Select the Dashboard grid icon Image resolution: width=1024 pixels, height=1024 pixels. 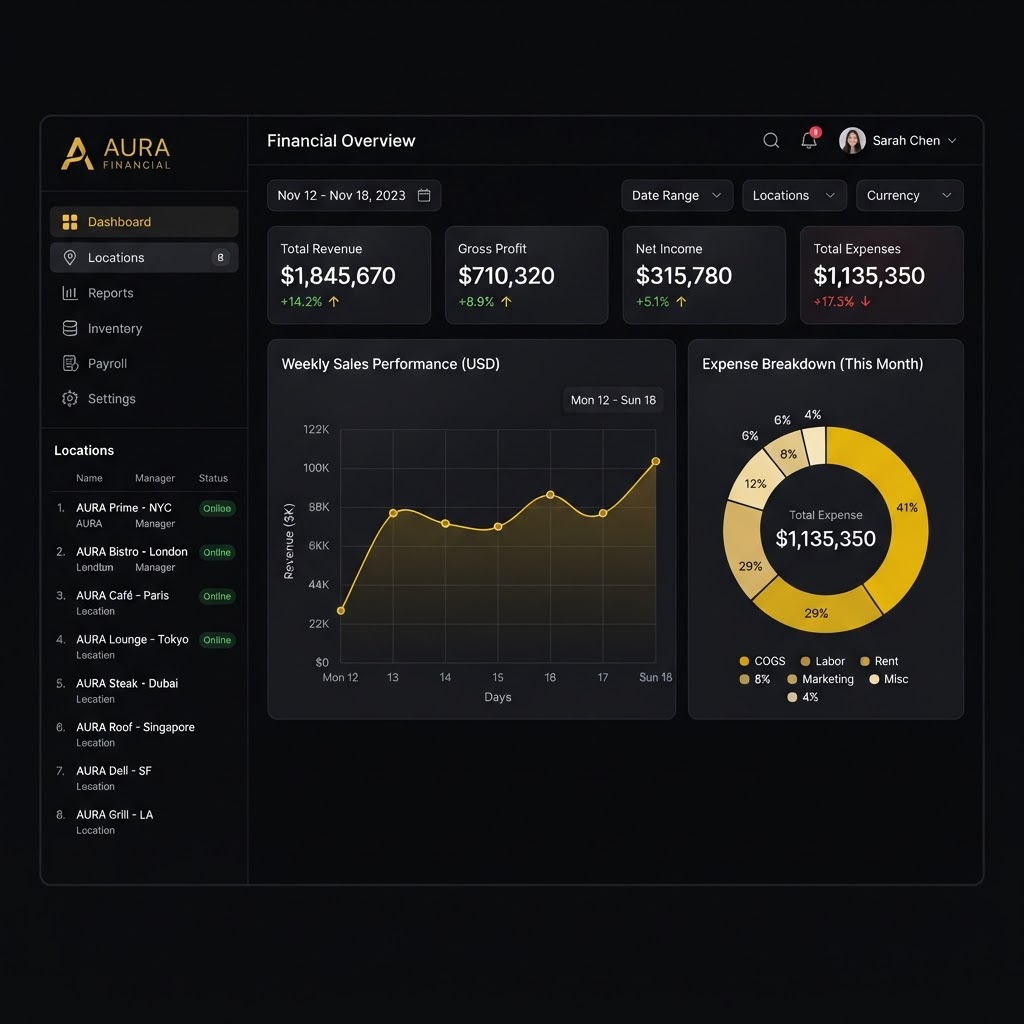point(70,222)
